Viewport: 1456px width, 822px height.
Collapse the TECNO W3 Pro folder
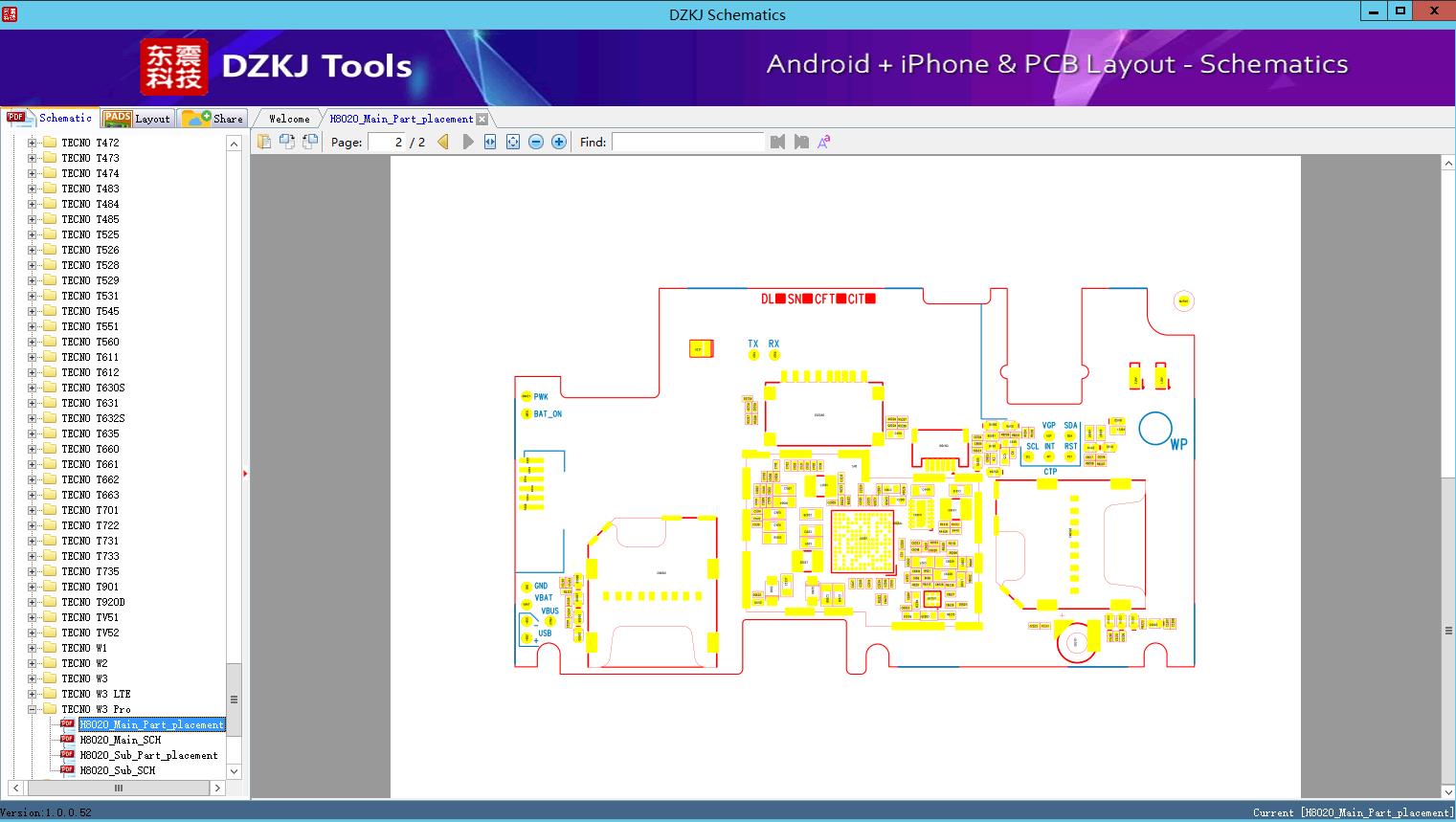coord(32,709)
